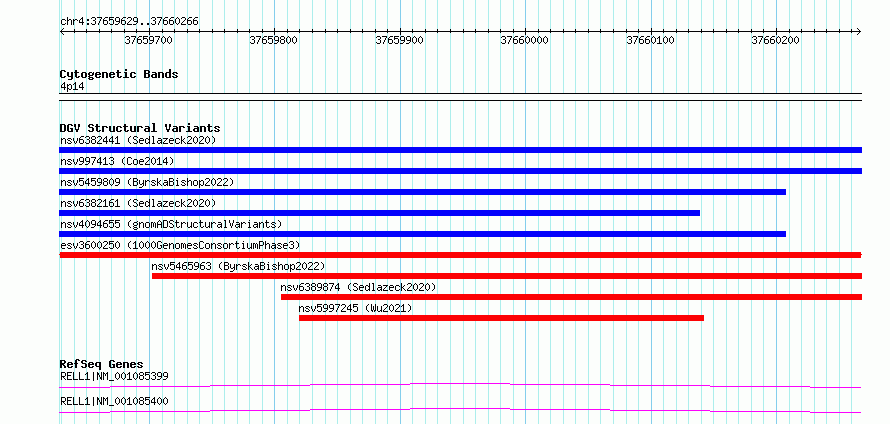Image resolution: width=890 pixels, height=424 pixels.
Task: Click the left arrow end of ruler
Action: (62, 31)
